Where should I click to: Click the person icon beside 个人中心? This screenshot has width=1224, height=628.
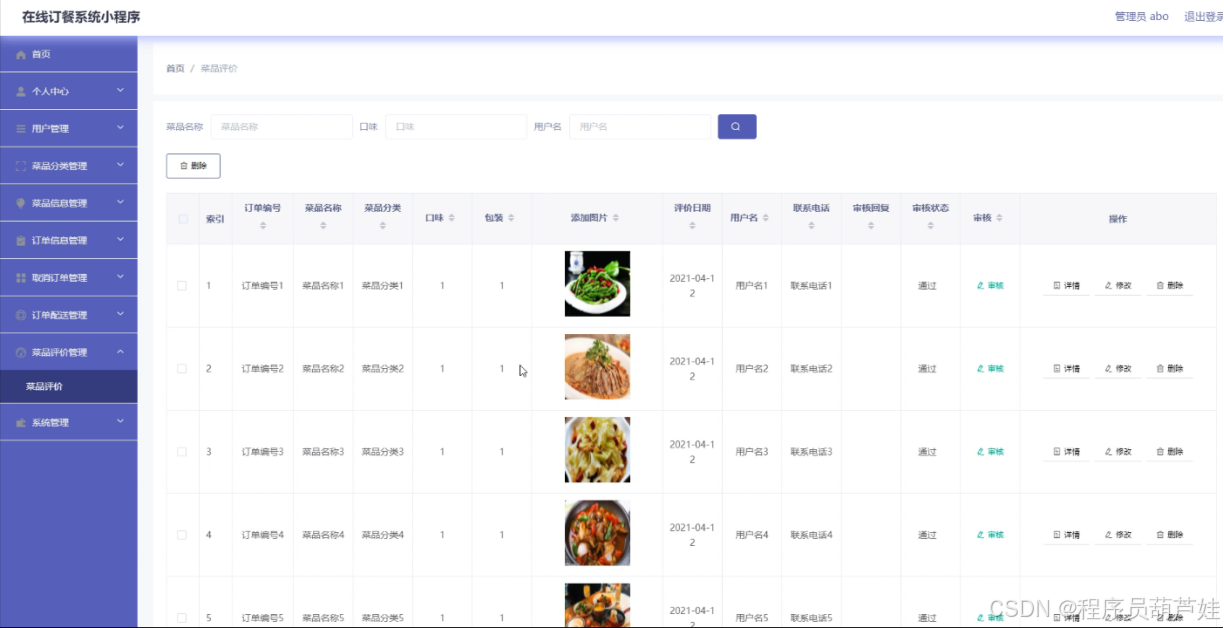[21, 91]
